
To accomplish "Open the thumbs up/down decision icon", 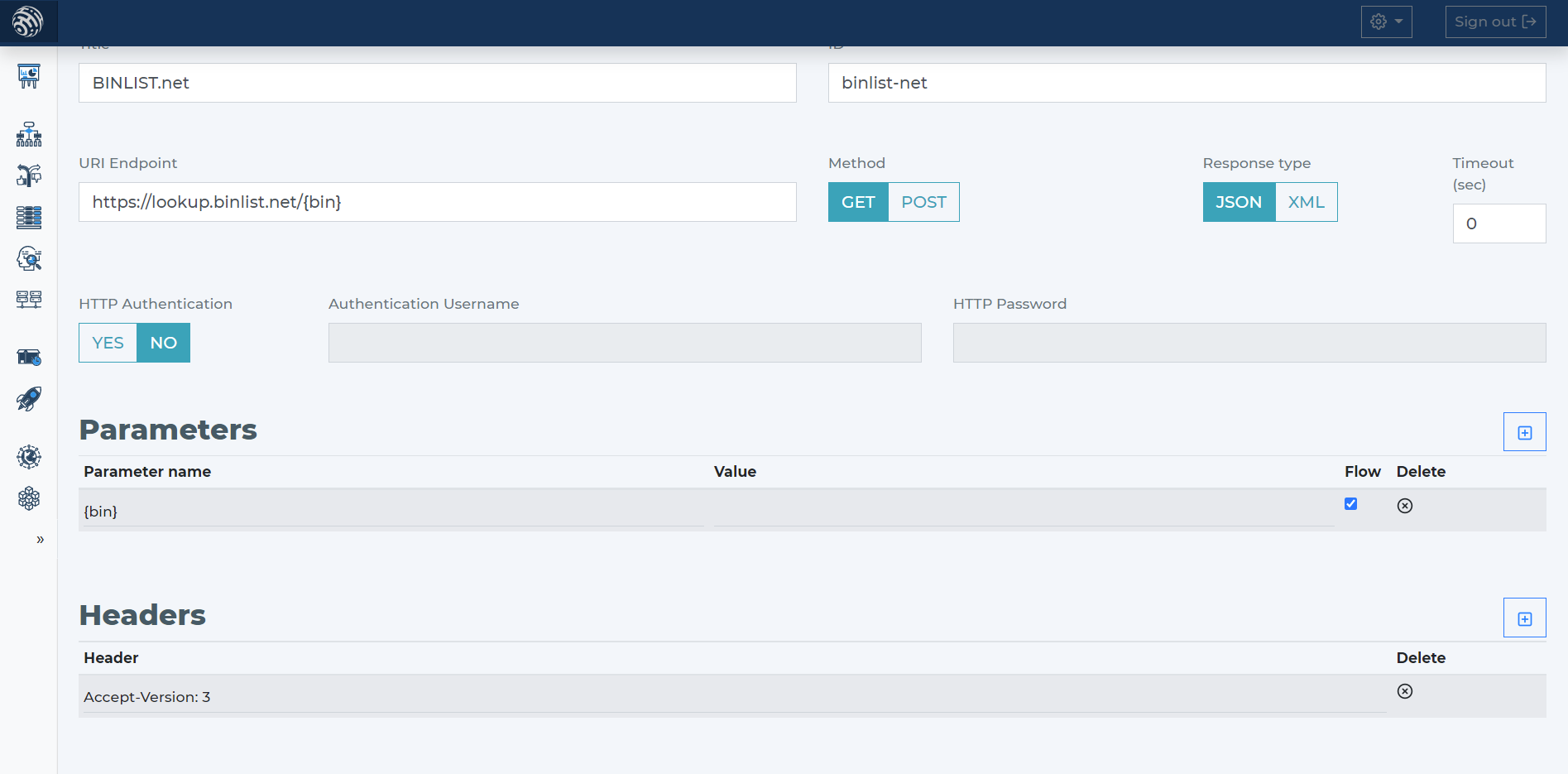I will point(29,175).
